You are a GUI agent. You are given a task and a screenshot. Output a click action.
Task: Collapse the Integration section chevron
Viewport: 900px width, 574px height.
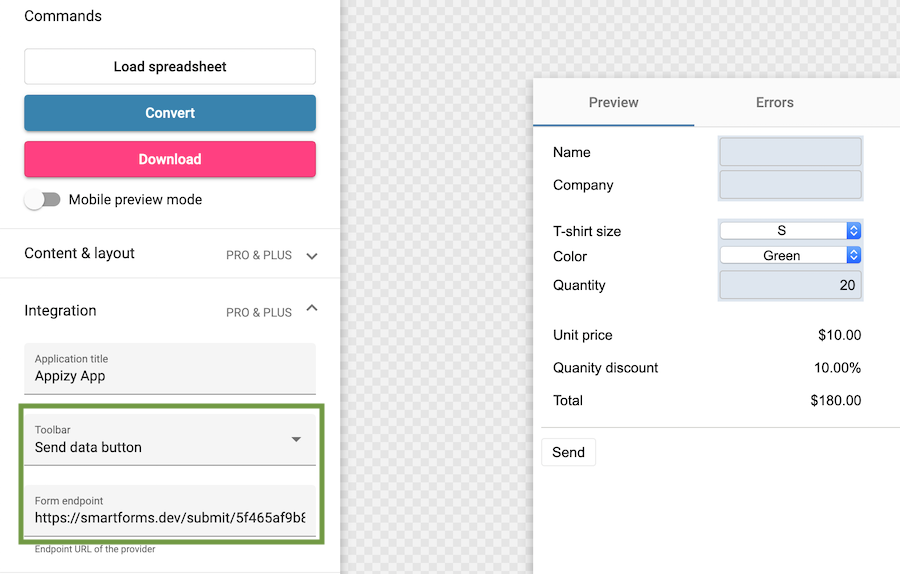click(312, 308)
